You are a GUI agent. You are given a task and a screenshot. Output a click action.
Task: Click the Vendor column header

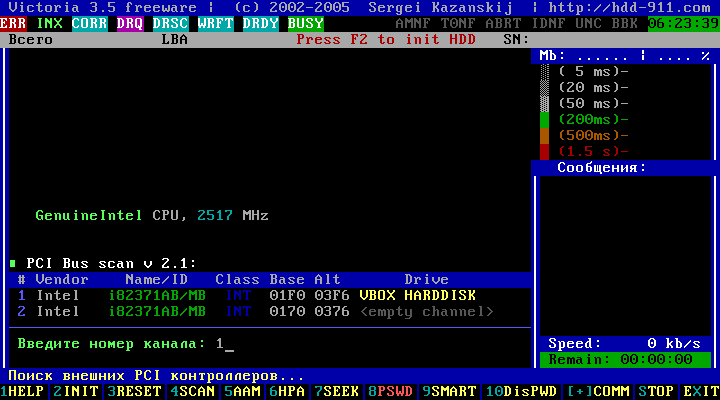[62, 280]
